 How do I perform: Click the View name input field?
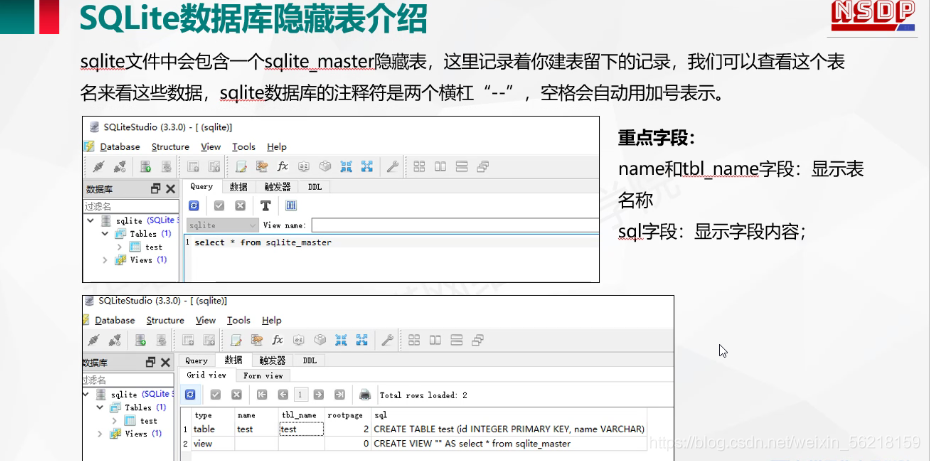pyautogui.click(x=455, y=225)
